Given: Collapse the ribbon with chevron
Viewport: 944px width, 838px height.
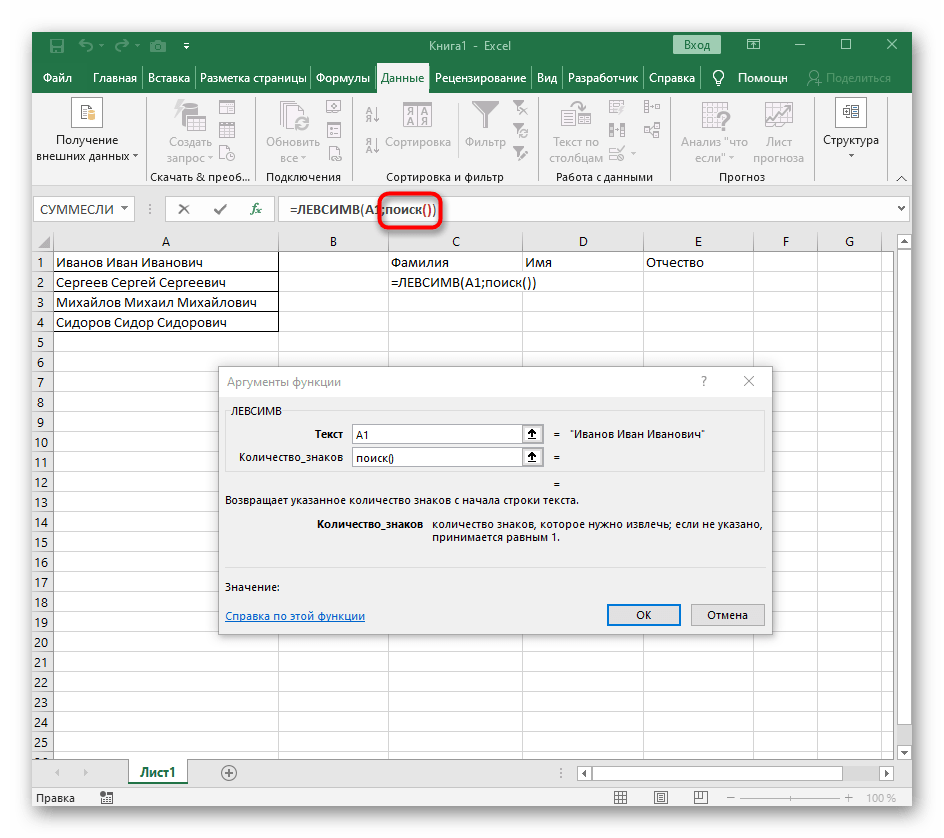Looking at the screenshot, I should click(901, 178).
